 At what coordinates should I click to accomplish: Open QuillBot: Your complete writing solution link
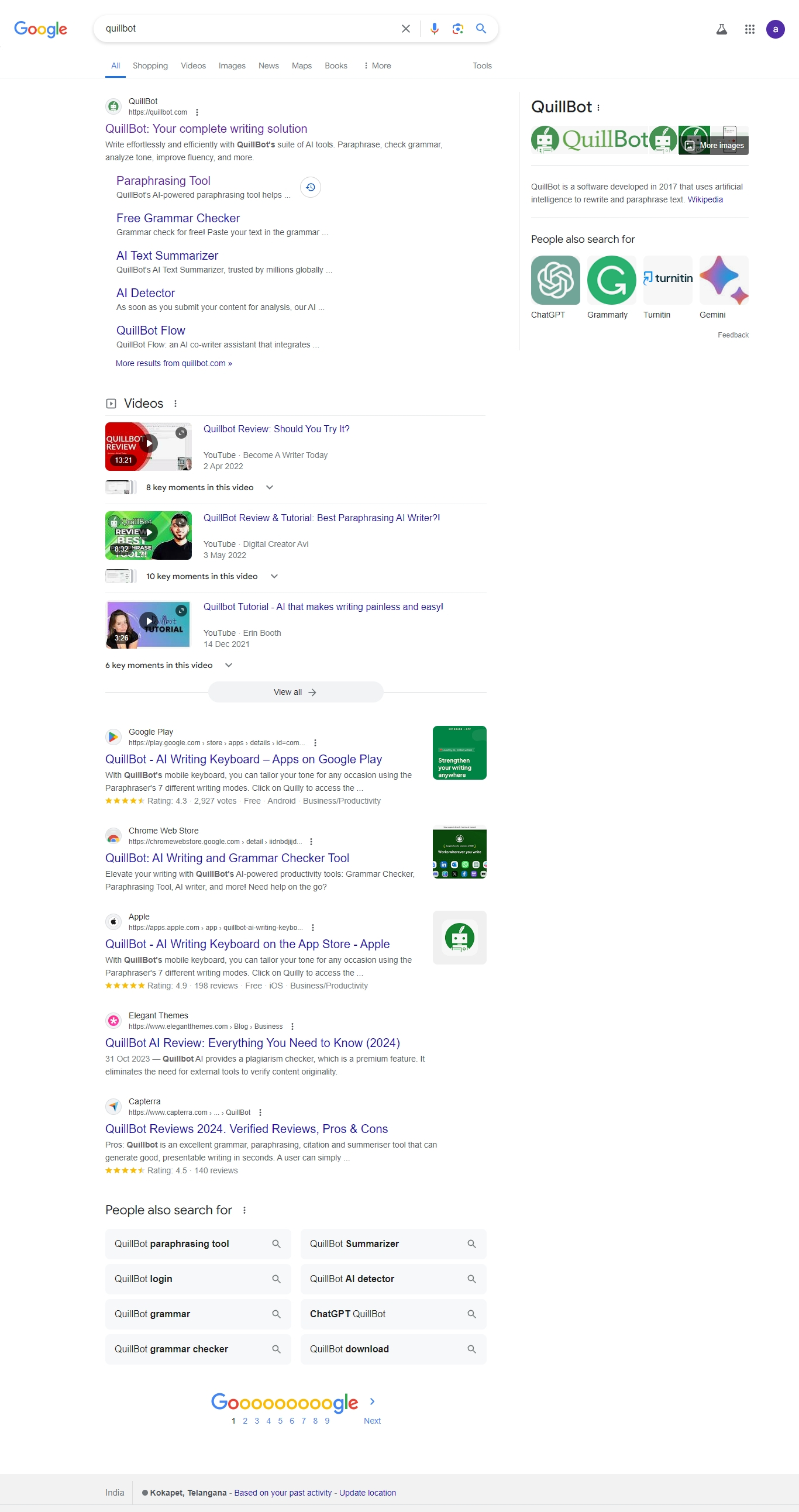[x=206, y=129]
